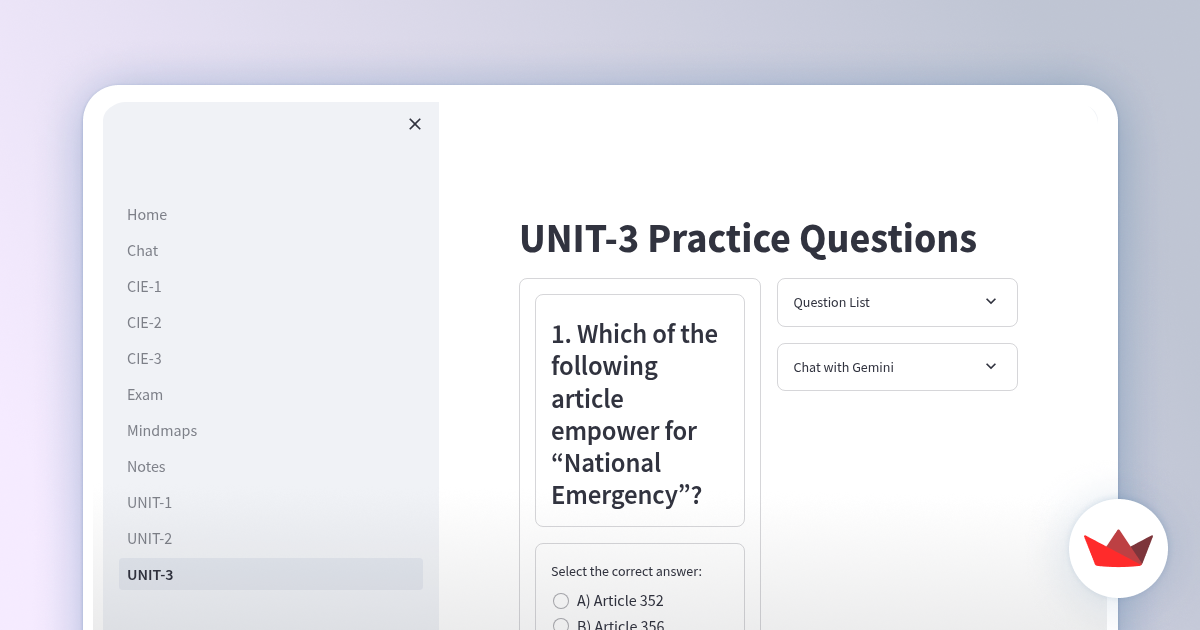Open the Question List dropdown
Screen dimensions: 1200x630
click(897, 302)
